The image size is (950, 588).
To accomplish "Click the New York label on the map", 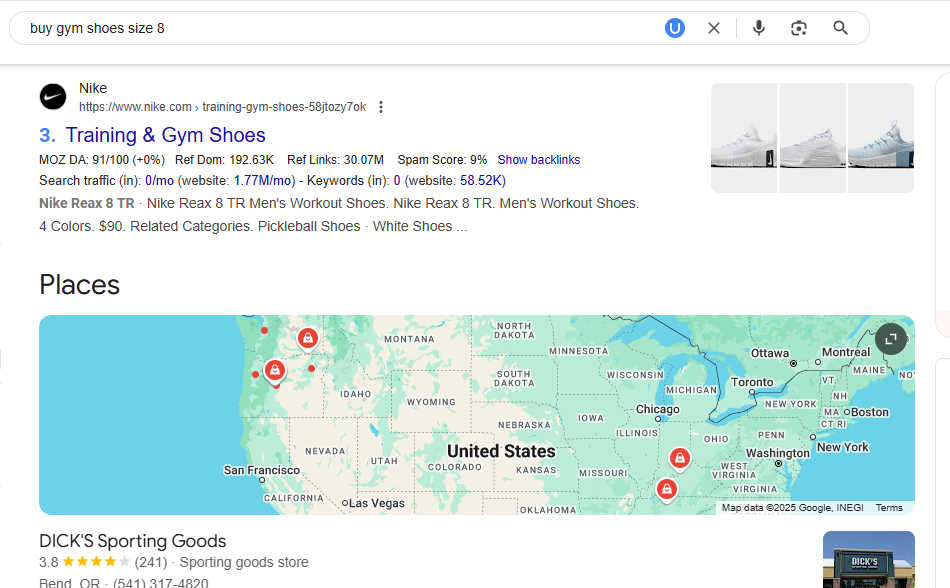I will (843, 447).
